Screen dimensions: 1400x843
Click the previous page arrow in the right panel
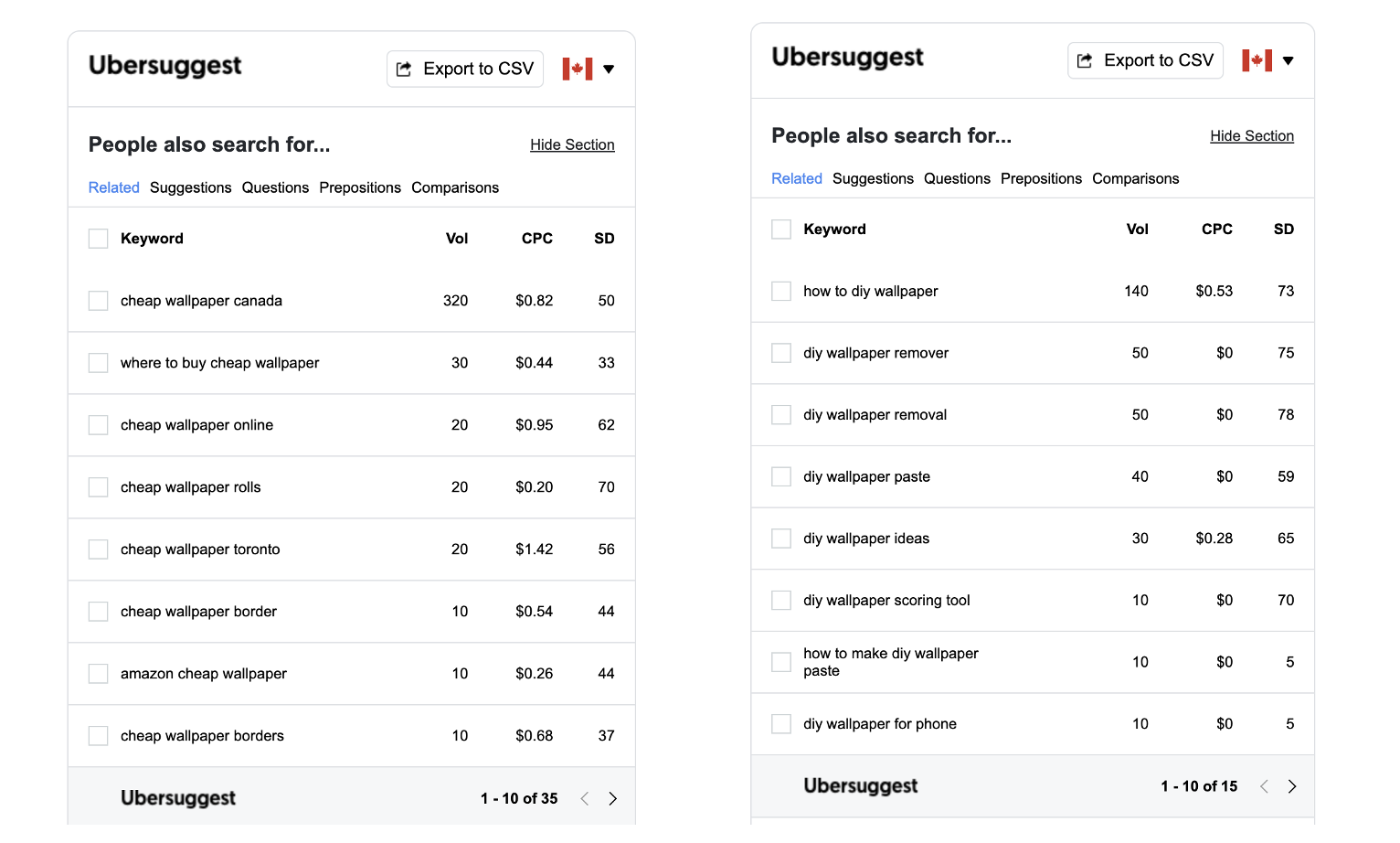click(1265, 786)
